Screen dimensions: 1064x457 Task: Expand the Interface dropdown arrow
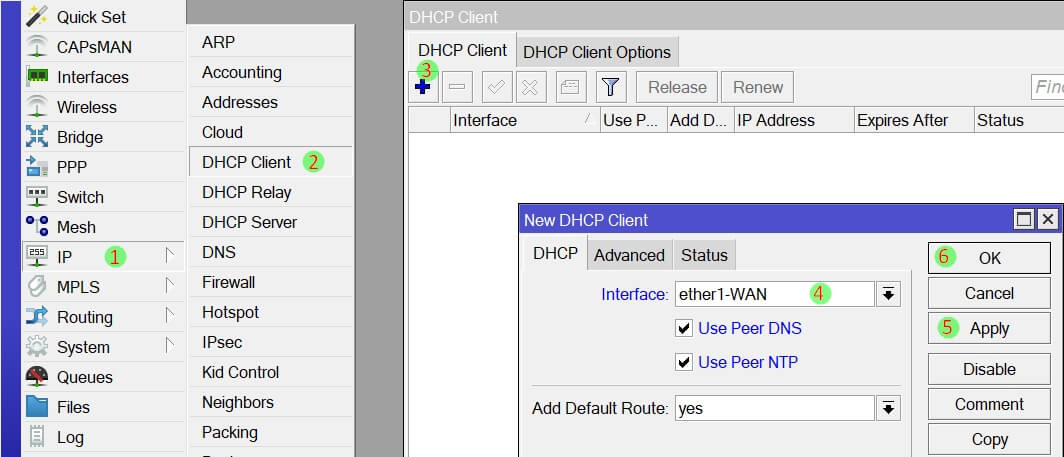click(x=888, y=294)
